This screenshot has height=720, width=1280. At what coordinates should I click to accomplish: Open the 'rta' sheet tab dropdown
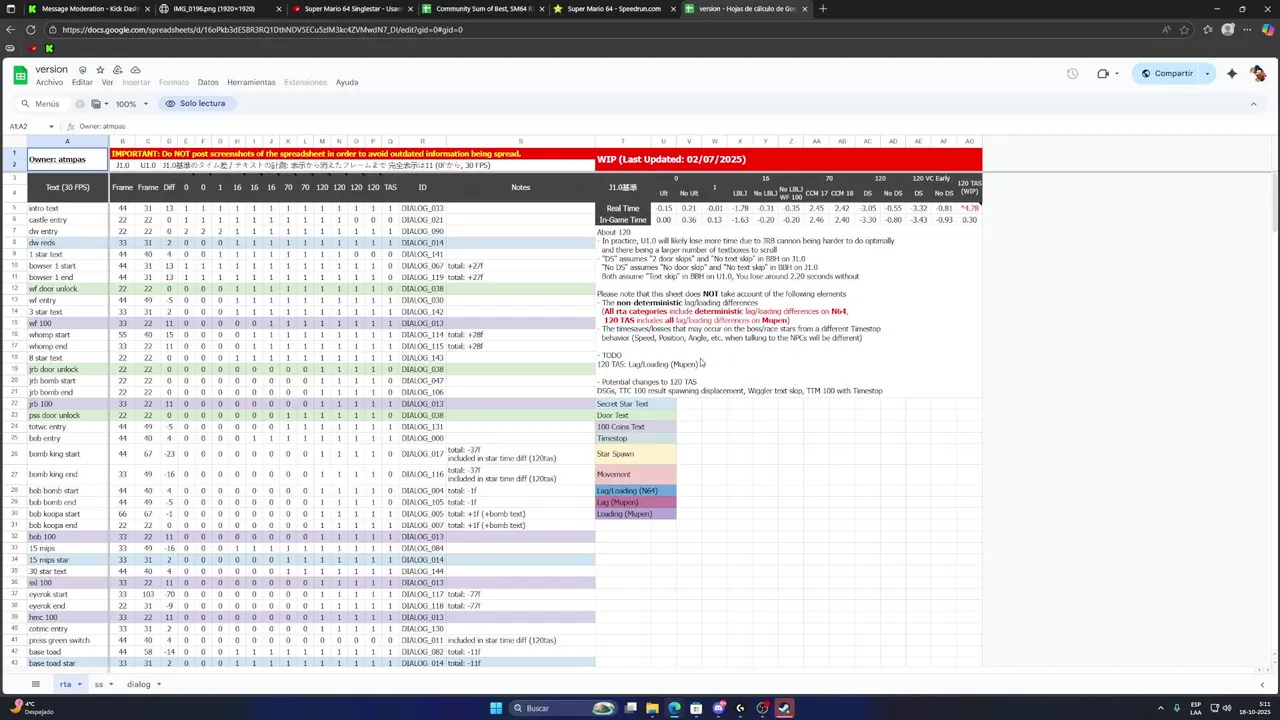[x=79, y=685]
